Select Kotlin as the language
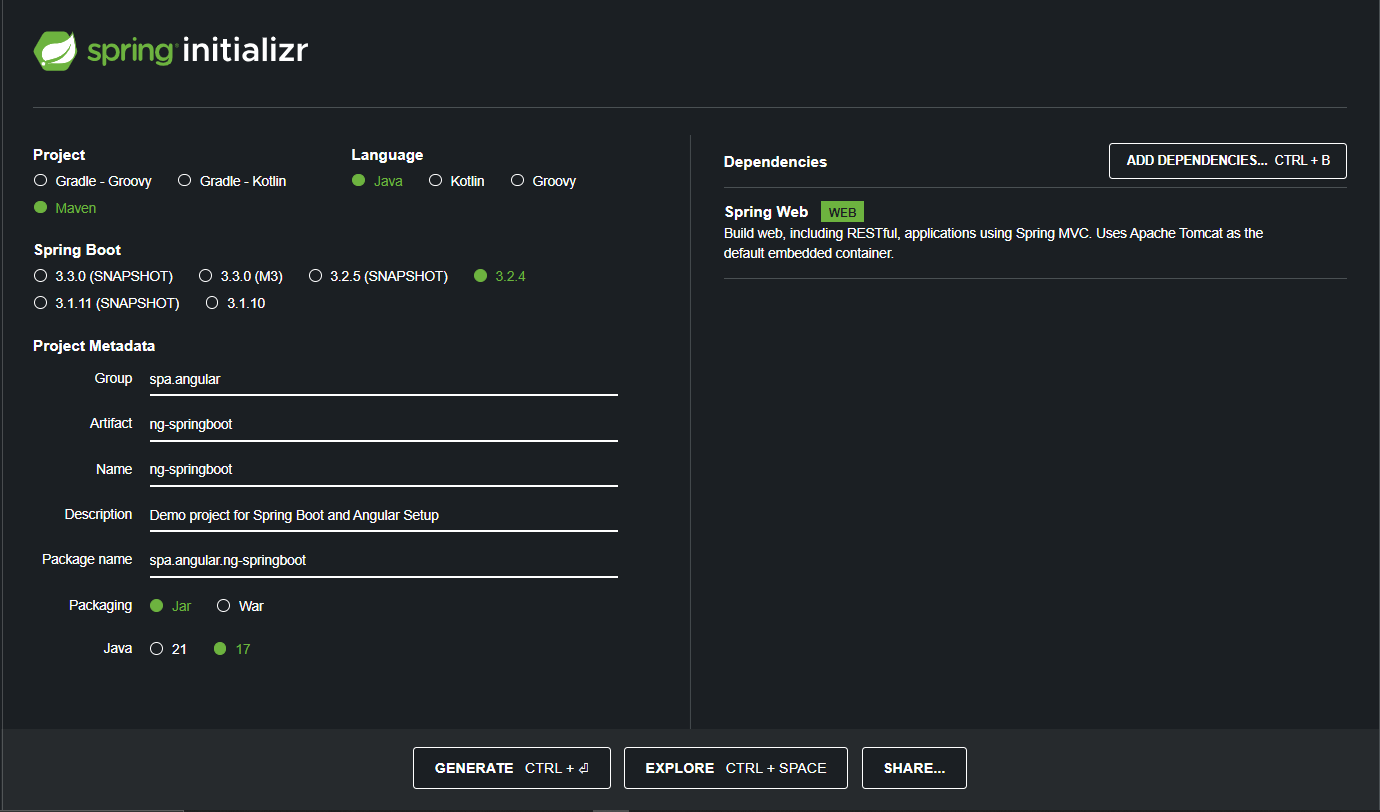 (436, 181)
